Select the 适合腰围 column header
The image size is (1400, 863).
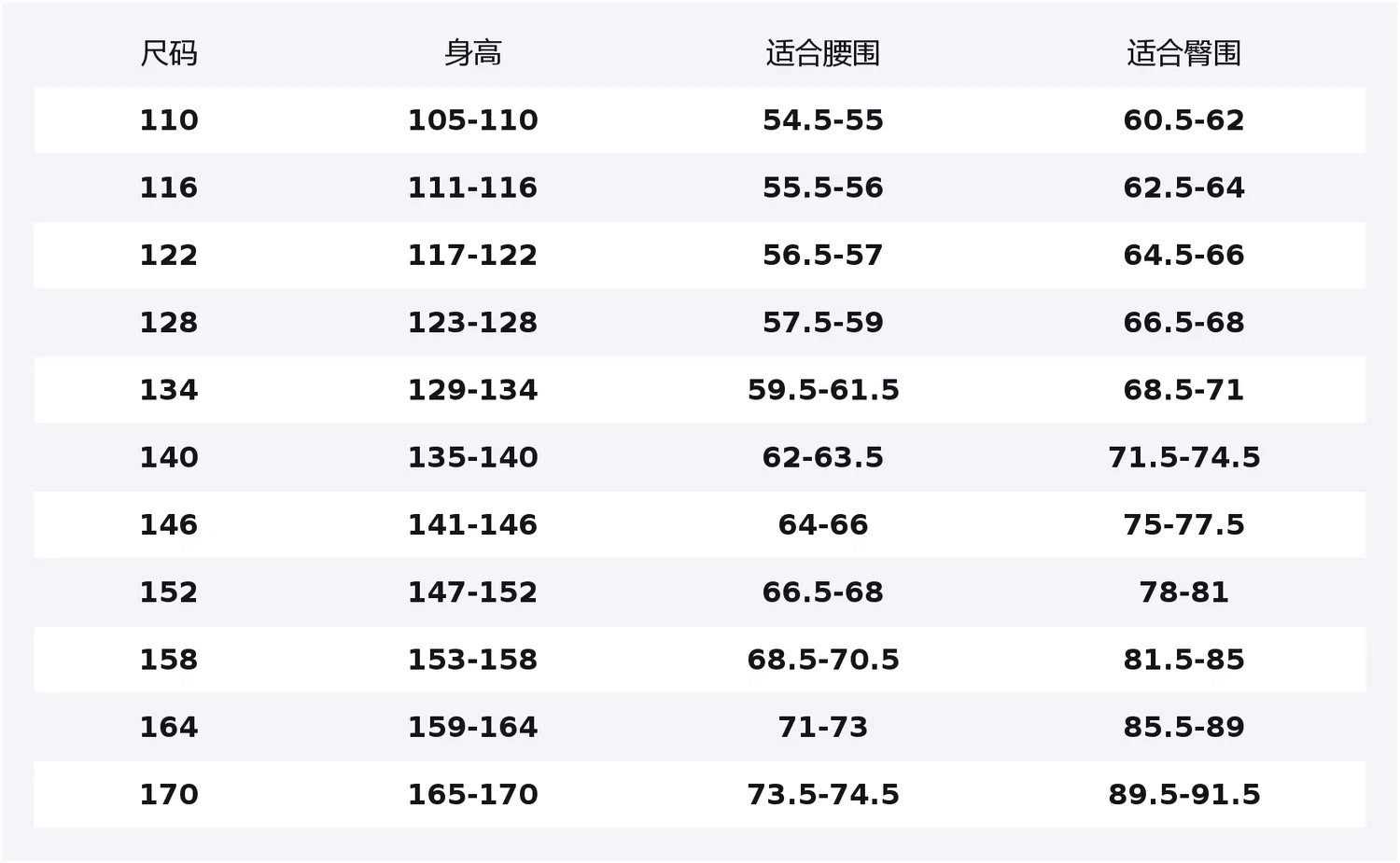[x=822, y=53]
